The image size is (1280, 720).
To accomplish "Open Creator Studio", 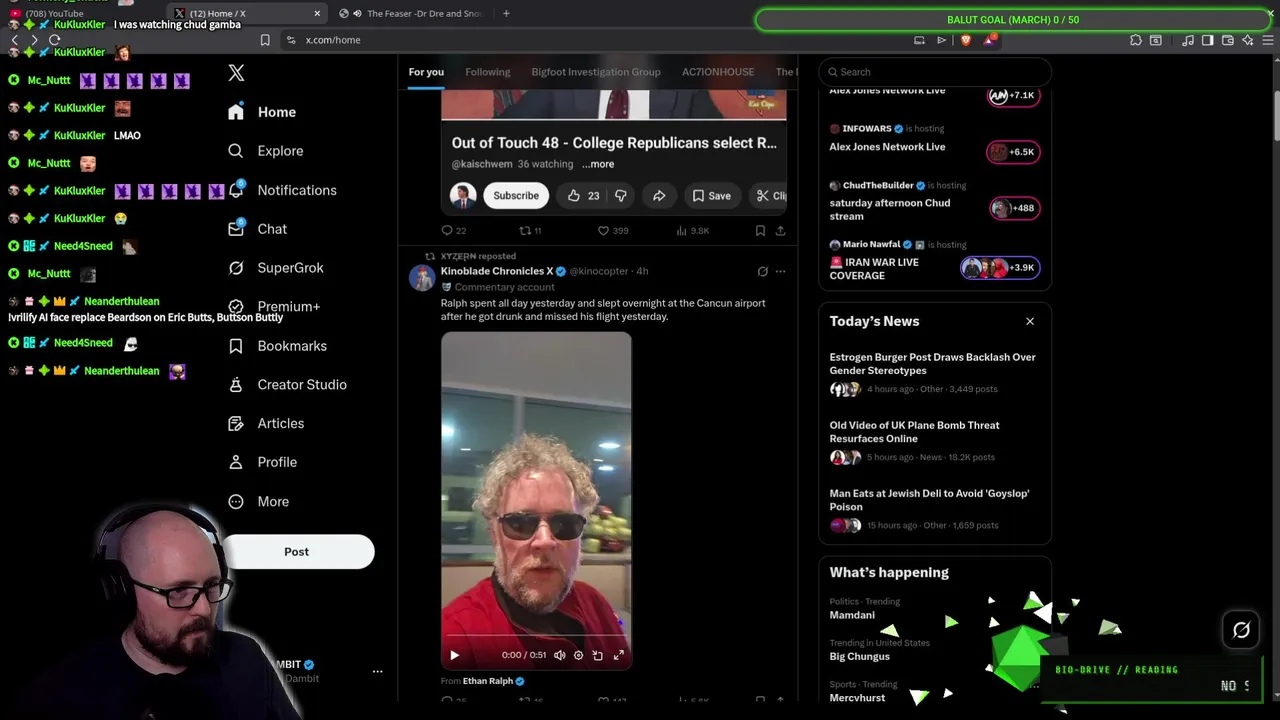I will (287, 385).
